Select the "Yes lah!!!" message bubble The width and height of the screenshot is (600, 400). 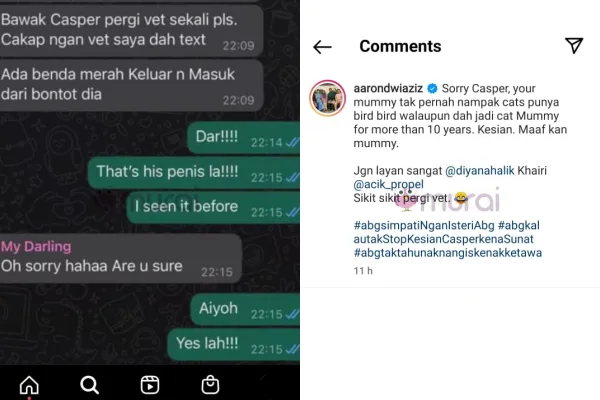click(x=233, y=344)
